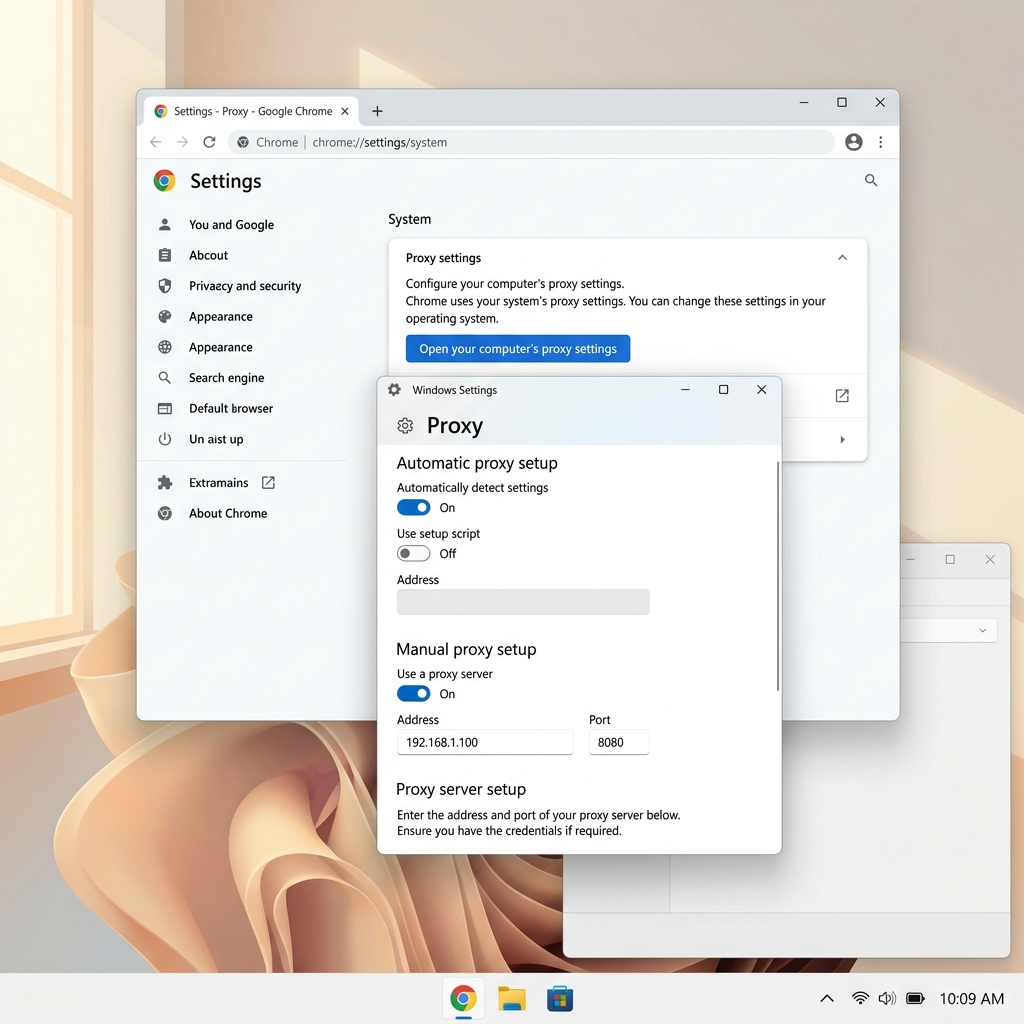1024x1024 pixels.
Task: Click the external link icon next to Extramains
Action: (x=268, y=483)
